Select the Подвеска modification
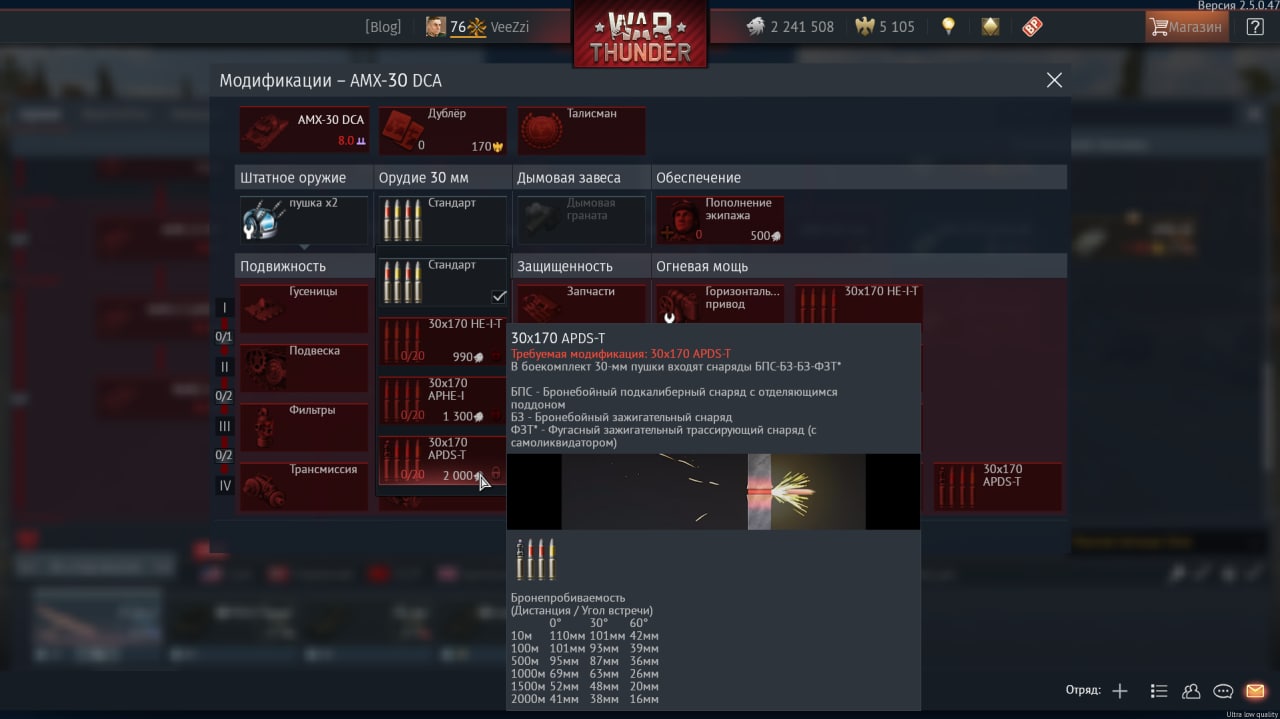The width and height of the screenshot is (1280, 719). click(304, 368)
